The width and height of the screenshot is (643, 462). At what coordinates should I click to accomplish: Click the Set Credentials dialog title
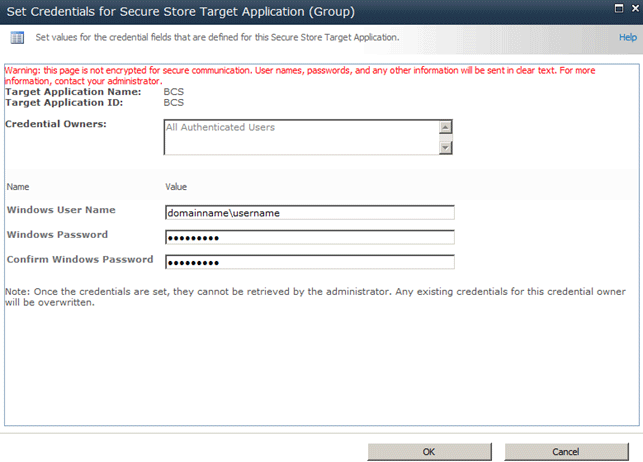coord(179,11)
